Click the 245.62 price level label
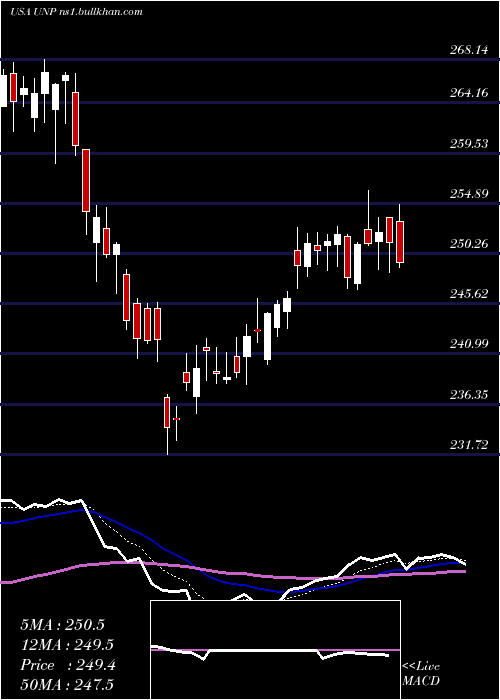This screenshot has height=700, width=500. [469, 294]
